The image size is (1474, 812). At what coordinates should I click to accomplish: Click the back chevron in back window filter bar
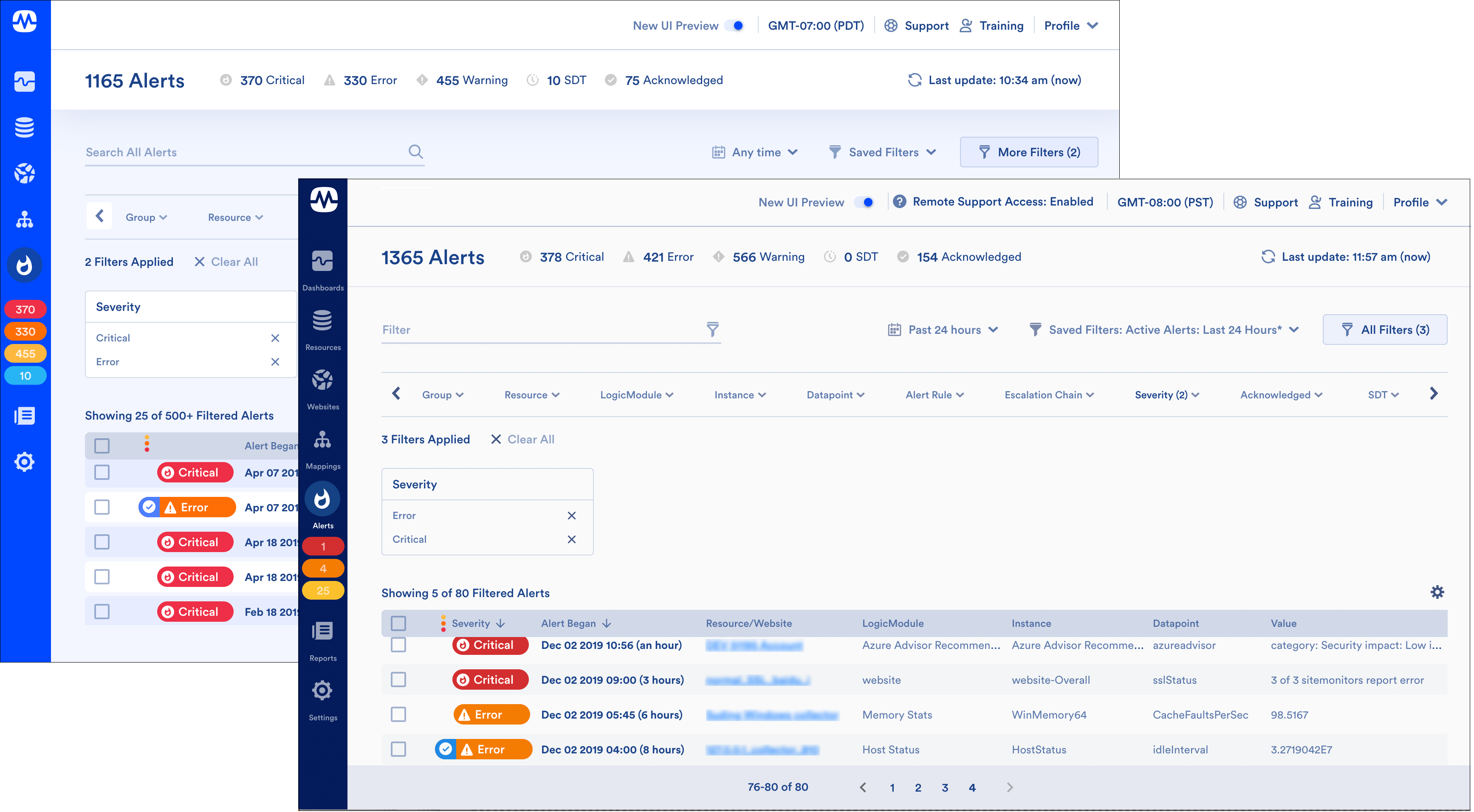(x=99, y=216)
